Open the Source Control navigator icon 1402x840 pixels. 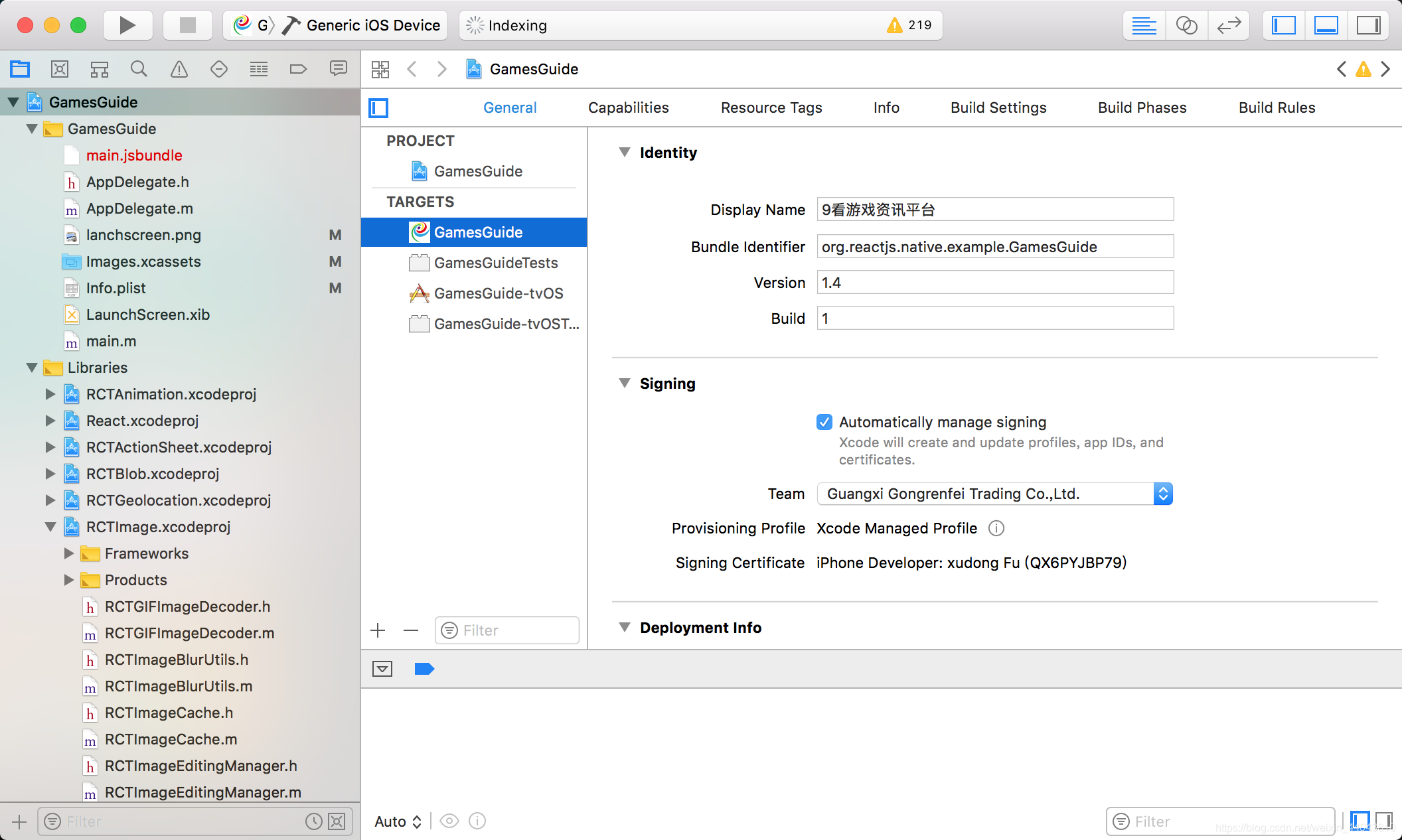tap(60, 68)
